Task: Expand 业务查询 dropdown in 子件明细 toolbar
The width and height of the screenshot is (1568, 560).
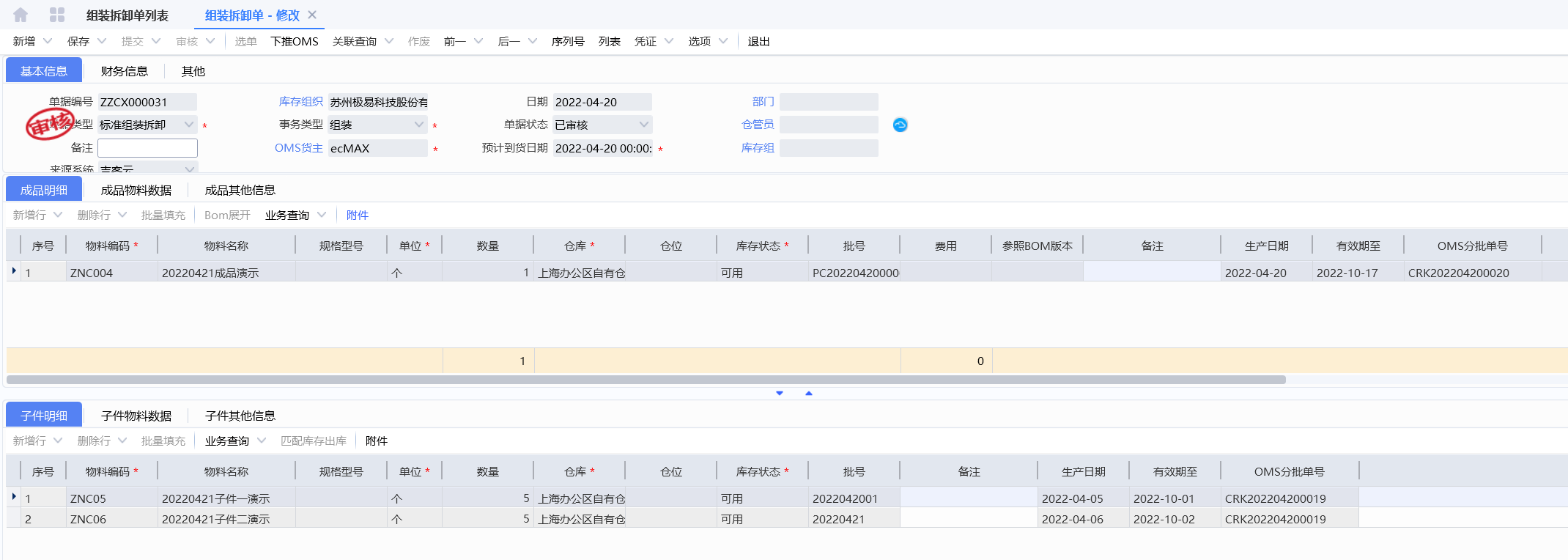Action: 262,441
